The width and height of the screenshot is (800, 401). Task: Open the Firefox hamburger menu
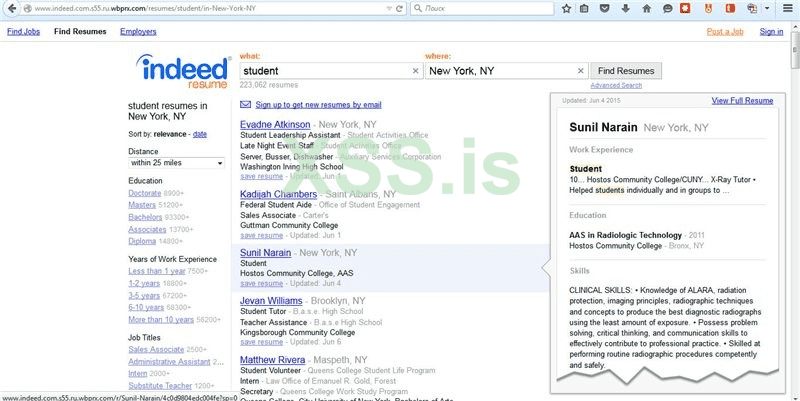point(788,9)
